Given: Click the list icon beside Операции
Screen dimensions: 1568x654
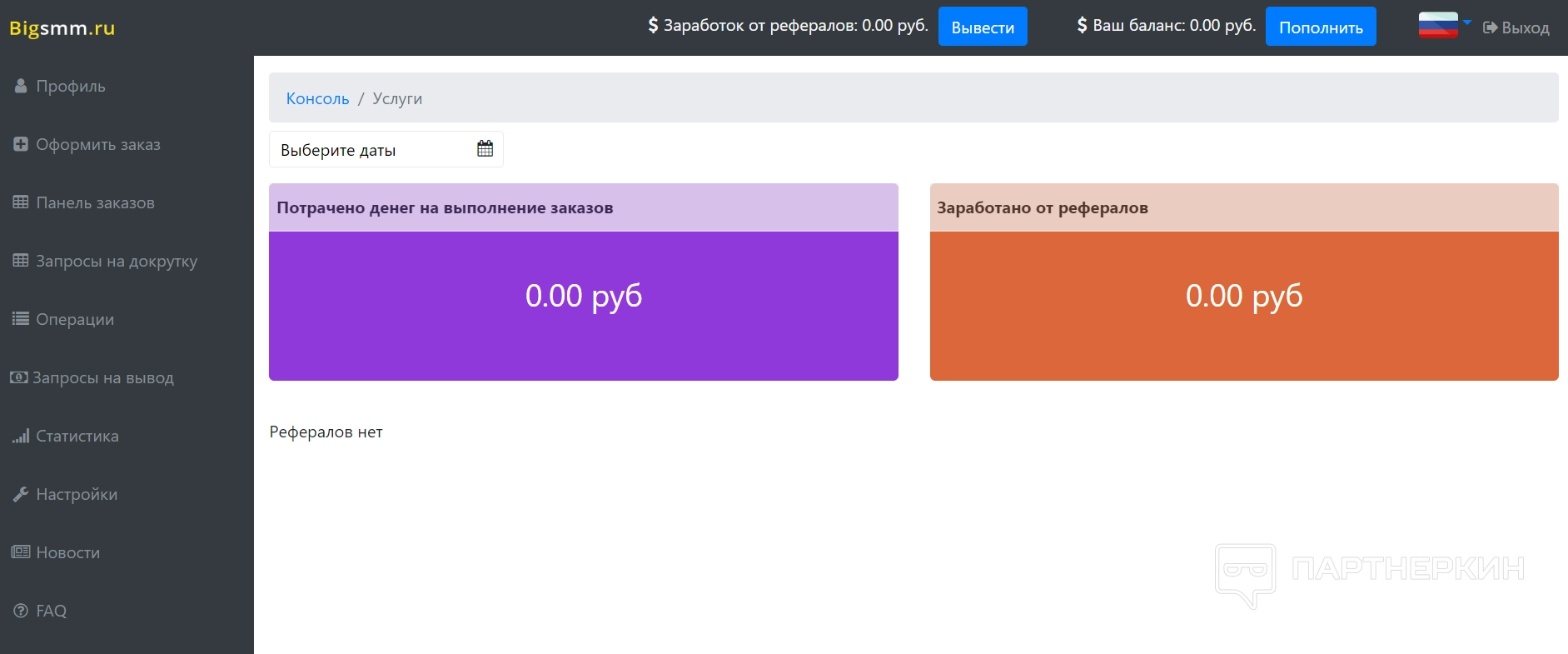Looking at the screenshot, I should click(x=21, y=319).
